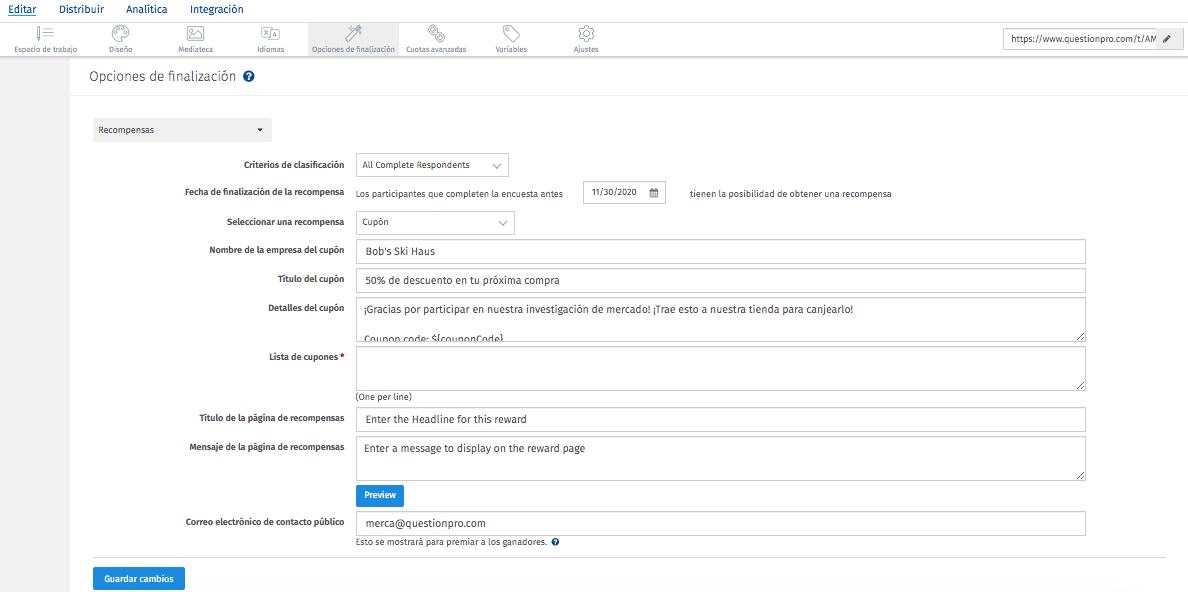Focus the Título de la página de recompensas field

point(720,419)
